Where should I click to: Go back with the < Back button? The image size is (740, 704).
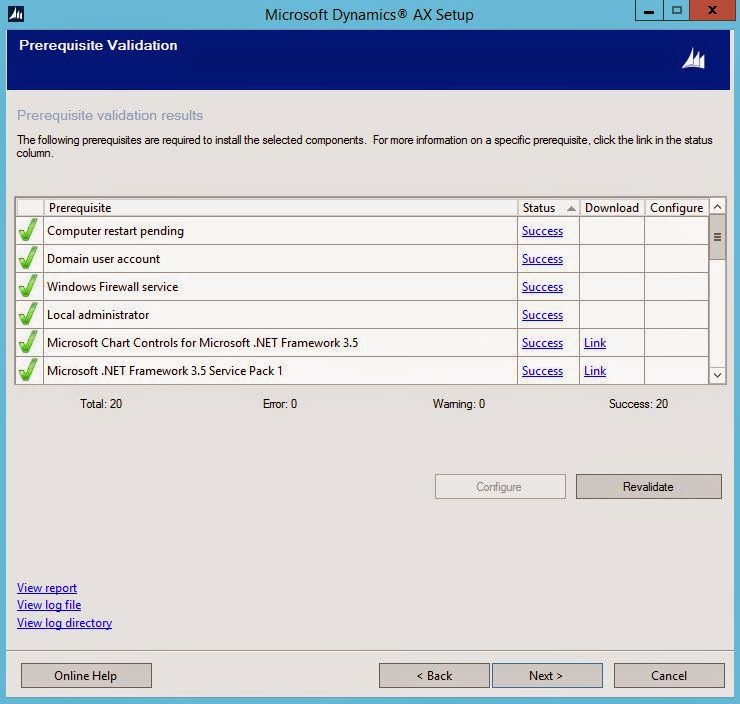(x=434, y=675)
